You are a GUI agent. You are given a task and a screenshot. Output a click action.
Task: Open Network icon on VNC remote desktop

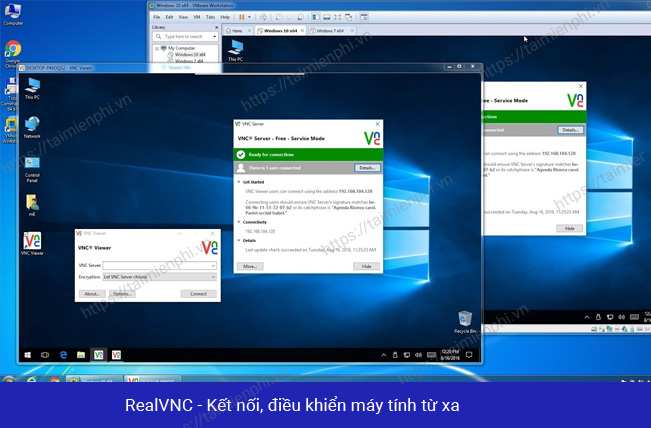click(x=32, y=127)
